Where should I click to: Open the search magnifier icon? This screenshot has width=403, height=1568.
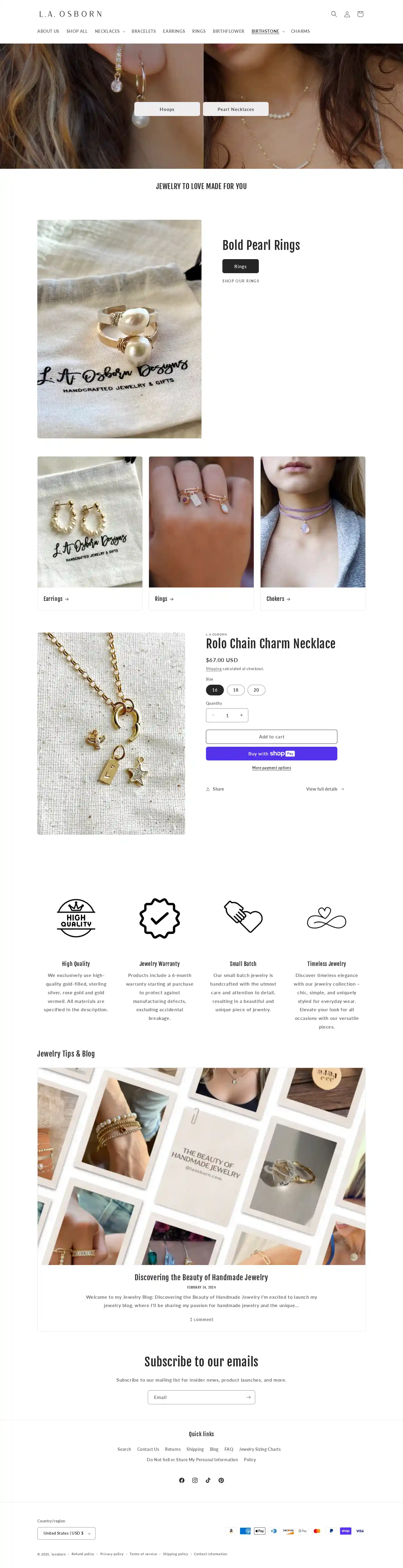click(333, 14)
